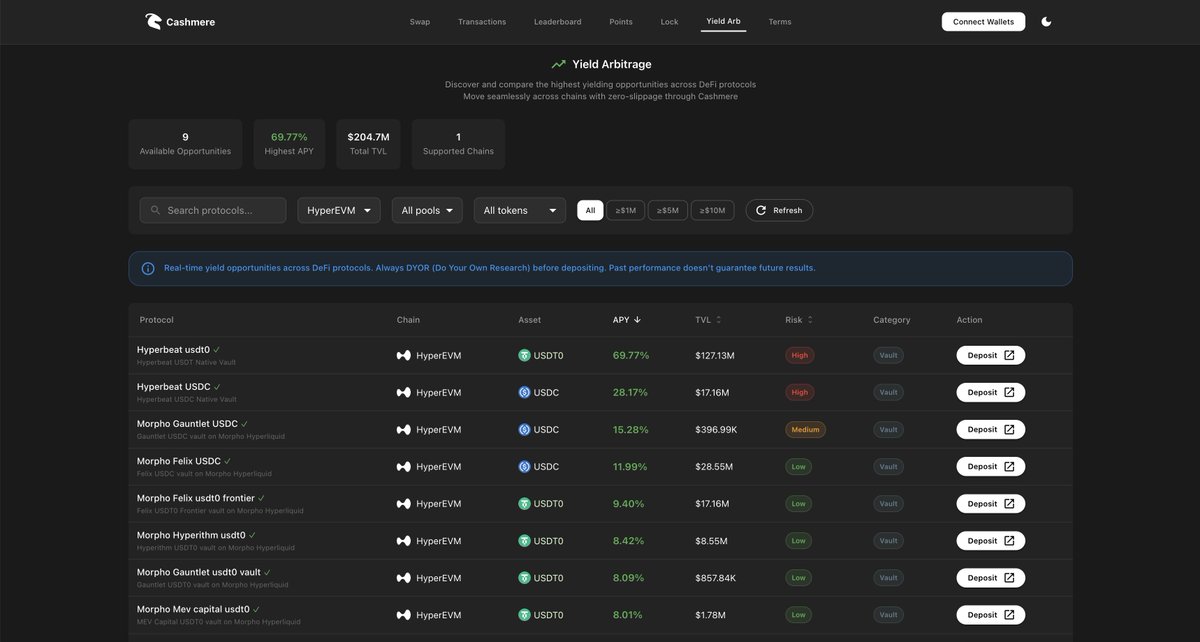Image resolution: width=1200 pixels, height=642 pixels.
Task: Open the All tokens dropdown
Action: 520,210
